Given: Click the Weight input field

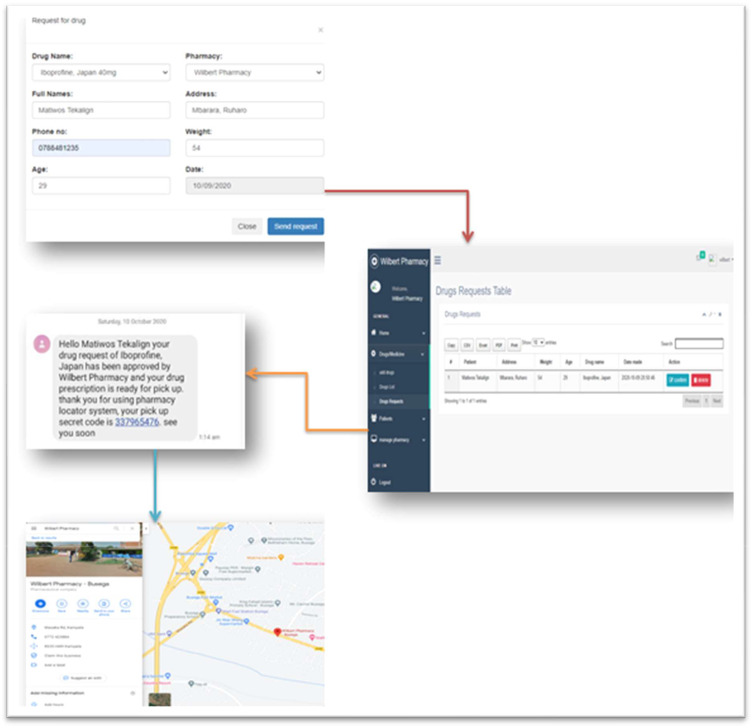Looking at the screenshot, I should pyautogui.click(x=255, y=148).
